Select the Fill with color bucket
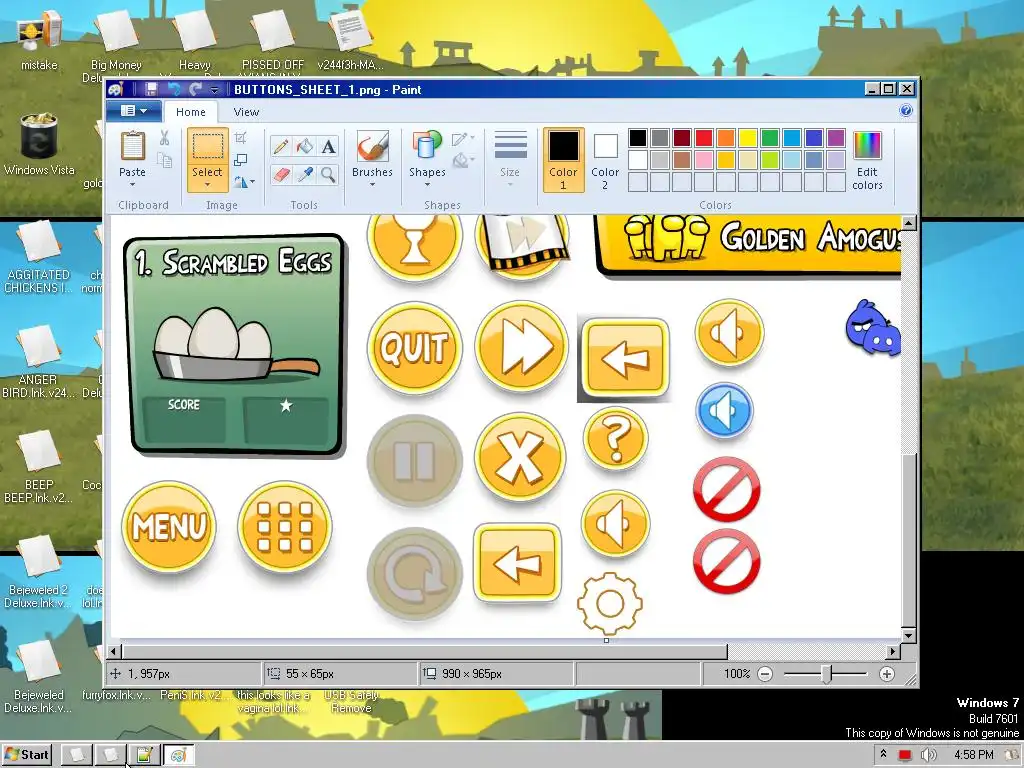 pos(304,146)
